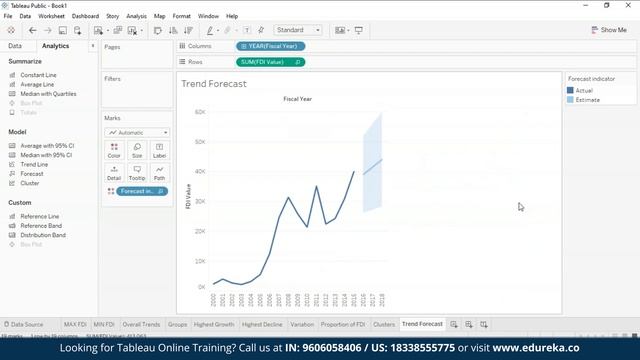Screen dimensions: 640x360
Task: Click the Highlight pen icon
Action: click(210, 30)
